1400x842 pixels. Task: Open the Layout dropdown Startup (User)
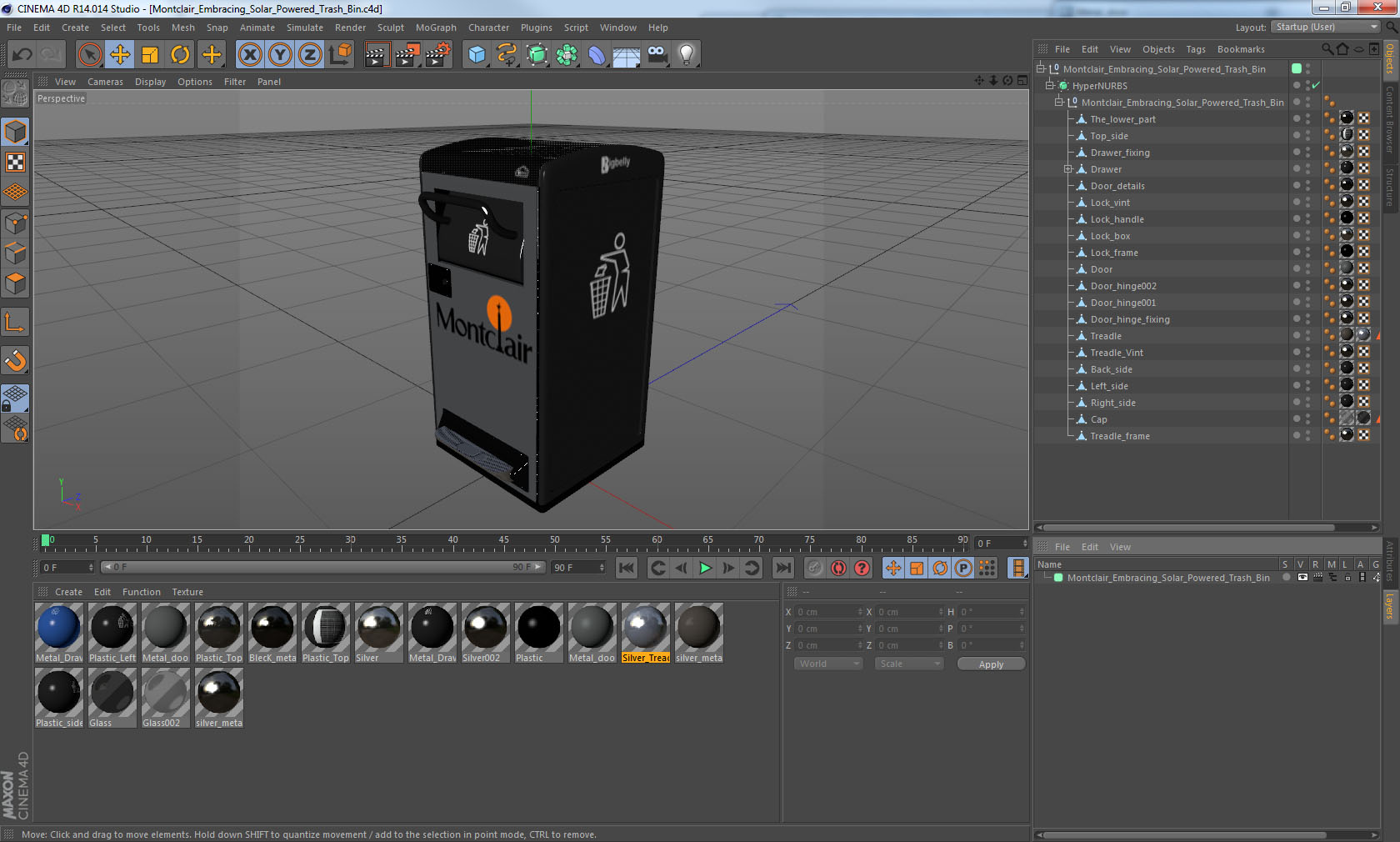[x=1326, y=27]
